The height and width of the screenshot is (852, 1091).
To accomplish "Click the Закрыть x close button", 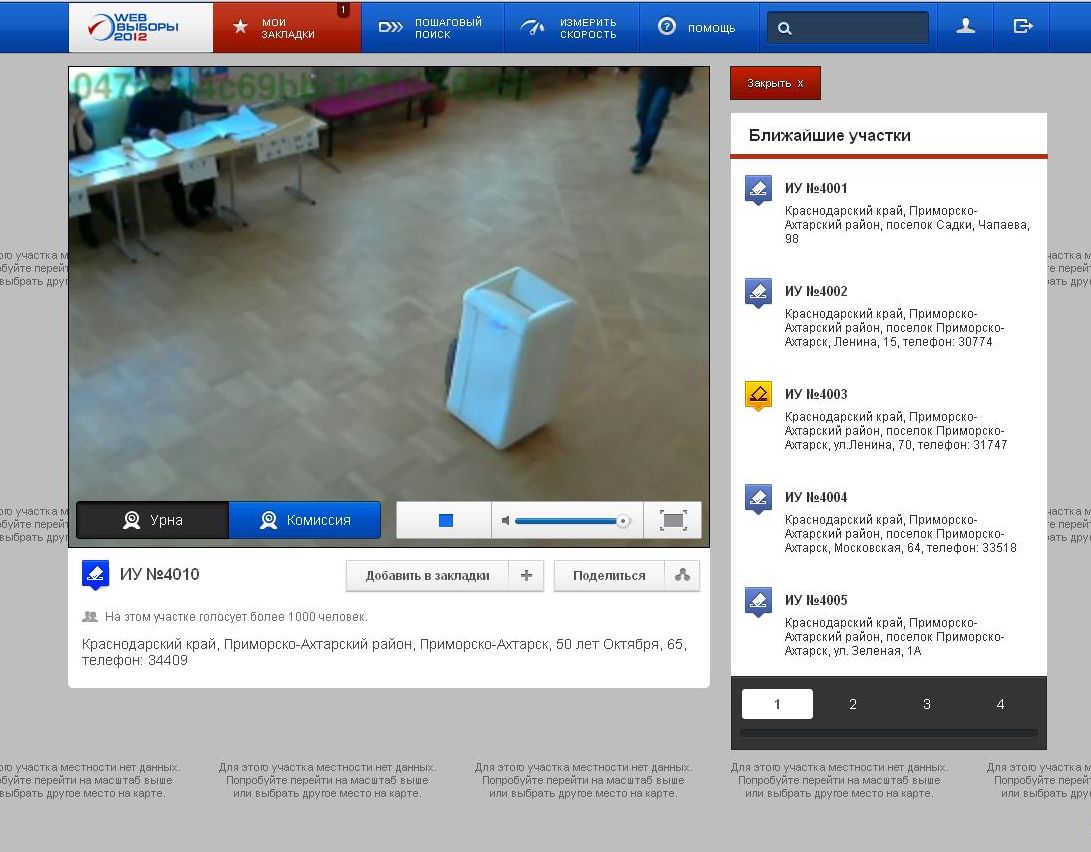I will pyautogui.click(x=775, y=83).
